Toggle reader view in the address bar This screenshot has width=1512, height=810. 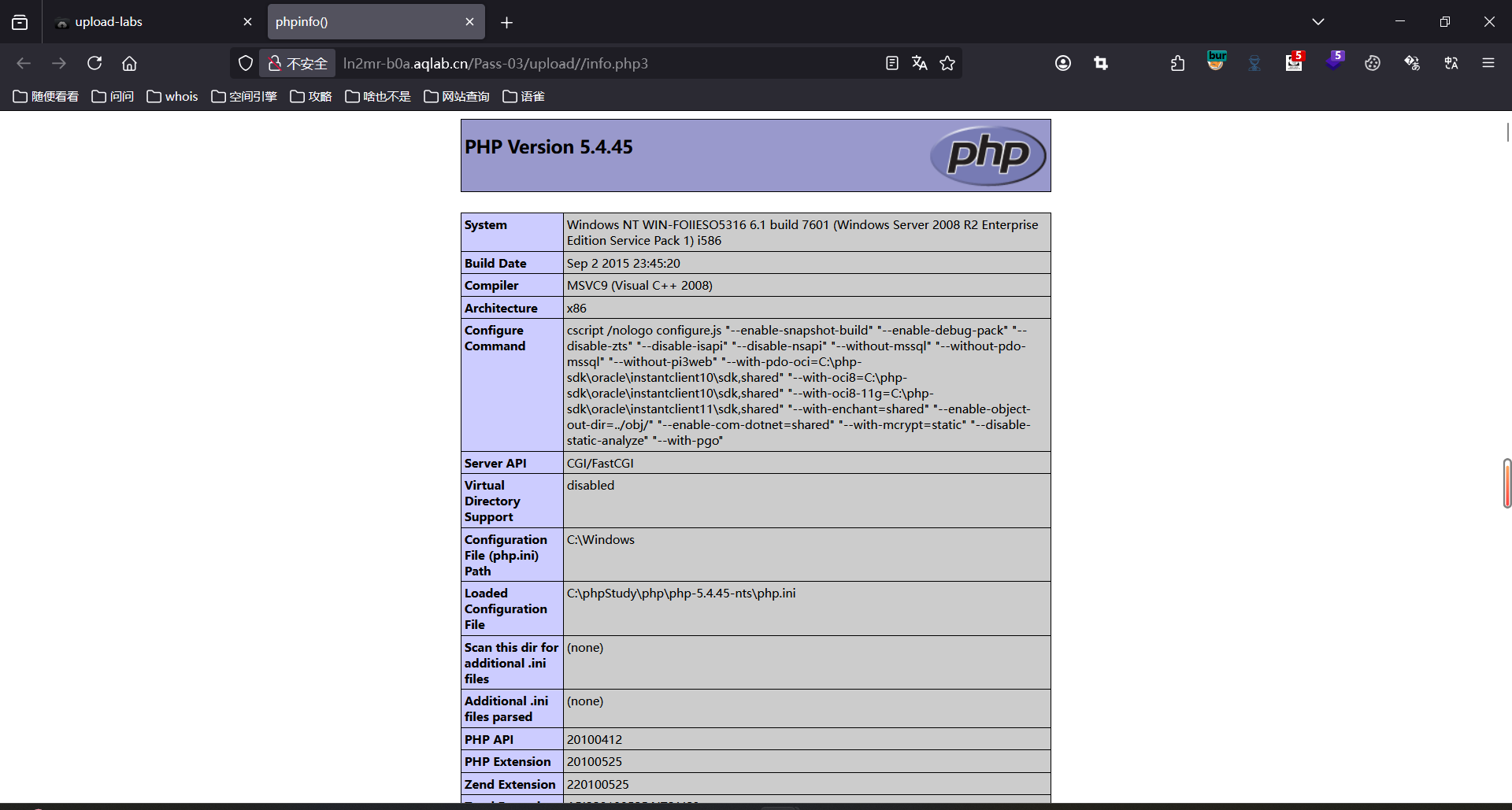(x=891, y=62)
